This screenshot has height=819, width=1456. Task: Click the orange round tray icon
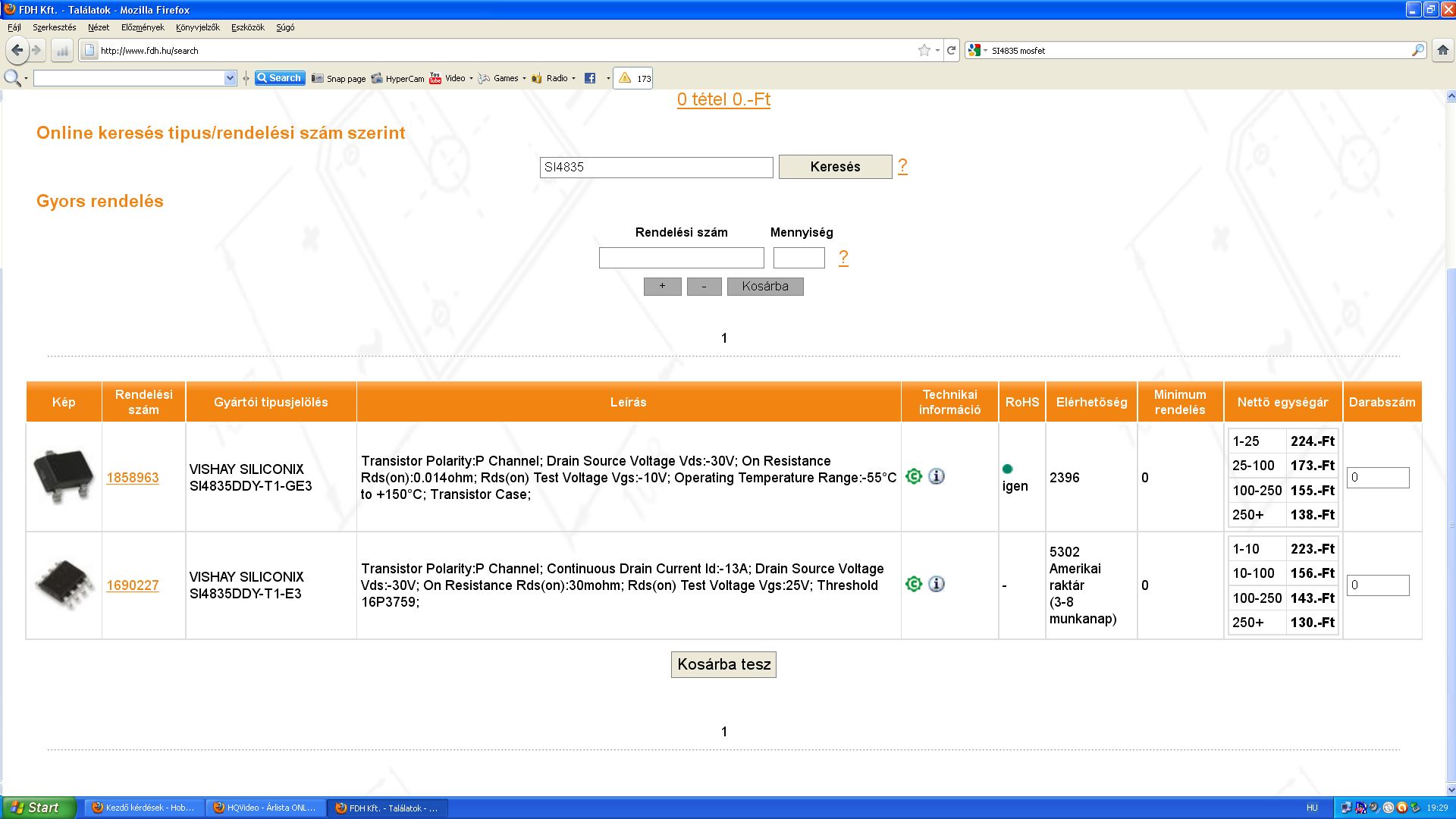click(1402, 808)
